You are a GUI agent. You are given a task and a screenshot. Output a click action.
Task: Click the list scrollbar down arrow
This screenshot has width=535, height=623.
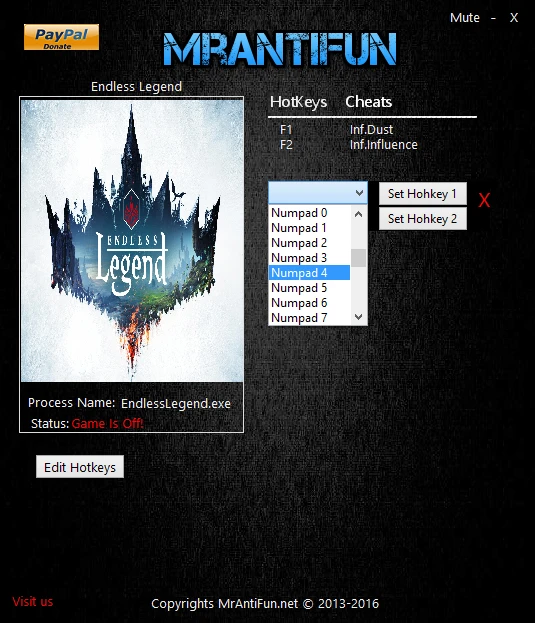click(359, 317)
